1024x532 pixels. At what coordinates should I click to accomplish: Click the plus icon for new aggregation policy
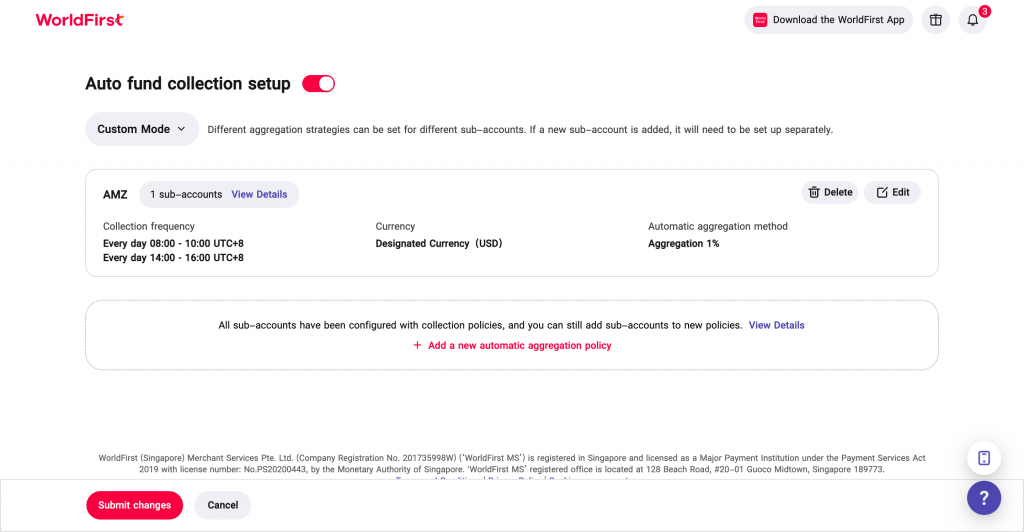coord(418,346)
